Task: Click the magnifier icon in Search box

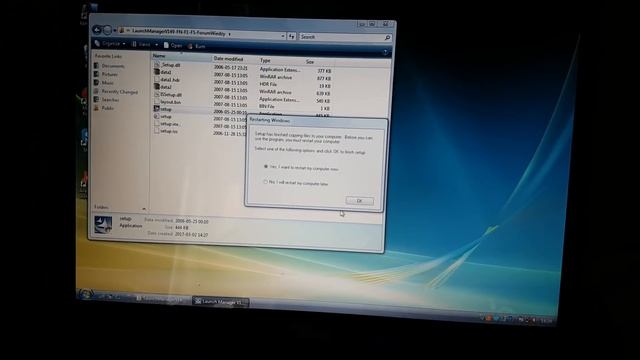Action: click(387, 38)
